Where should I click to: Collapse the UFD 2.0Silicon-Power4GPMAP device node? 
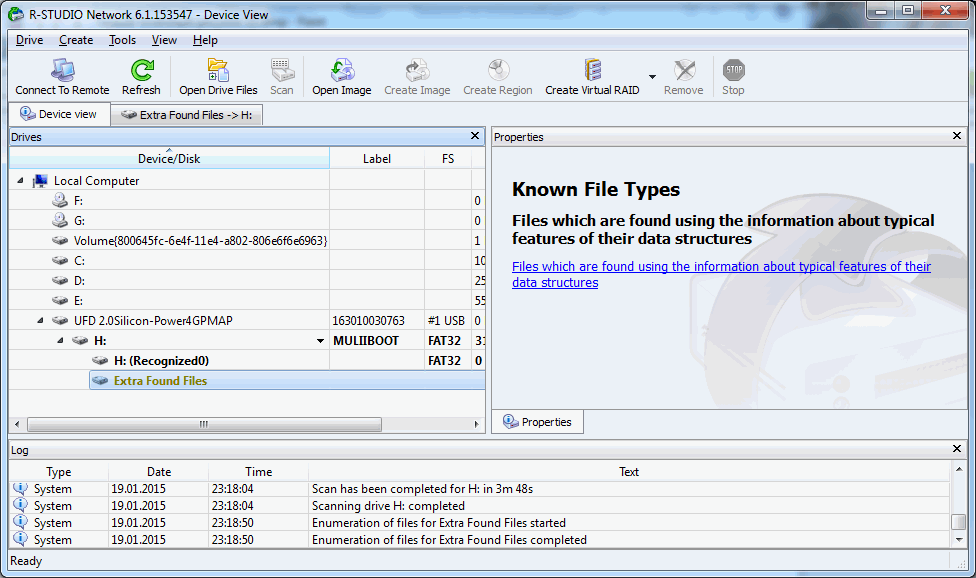pos(40,321)
